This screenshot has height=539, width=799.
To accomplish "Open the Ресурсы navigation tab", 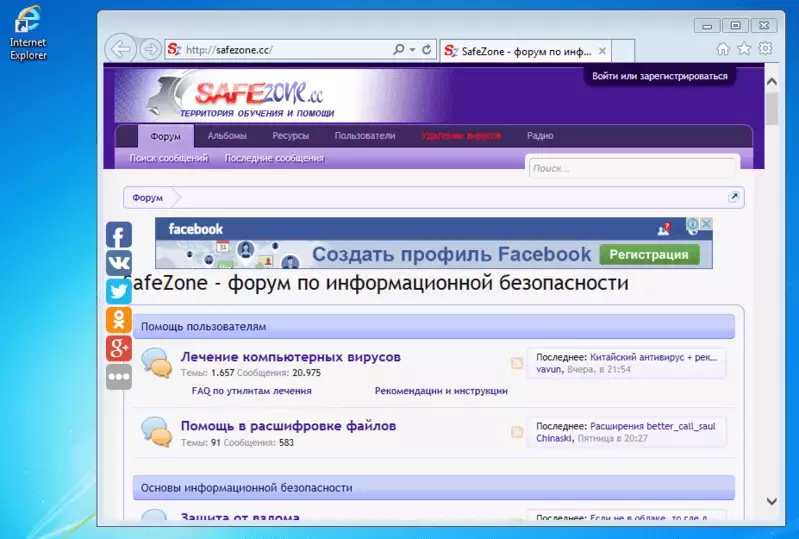I will click(x=290, y=136).
